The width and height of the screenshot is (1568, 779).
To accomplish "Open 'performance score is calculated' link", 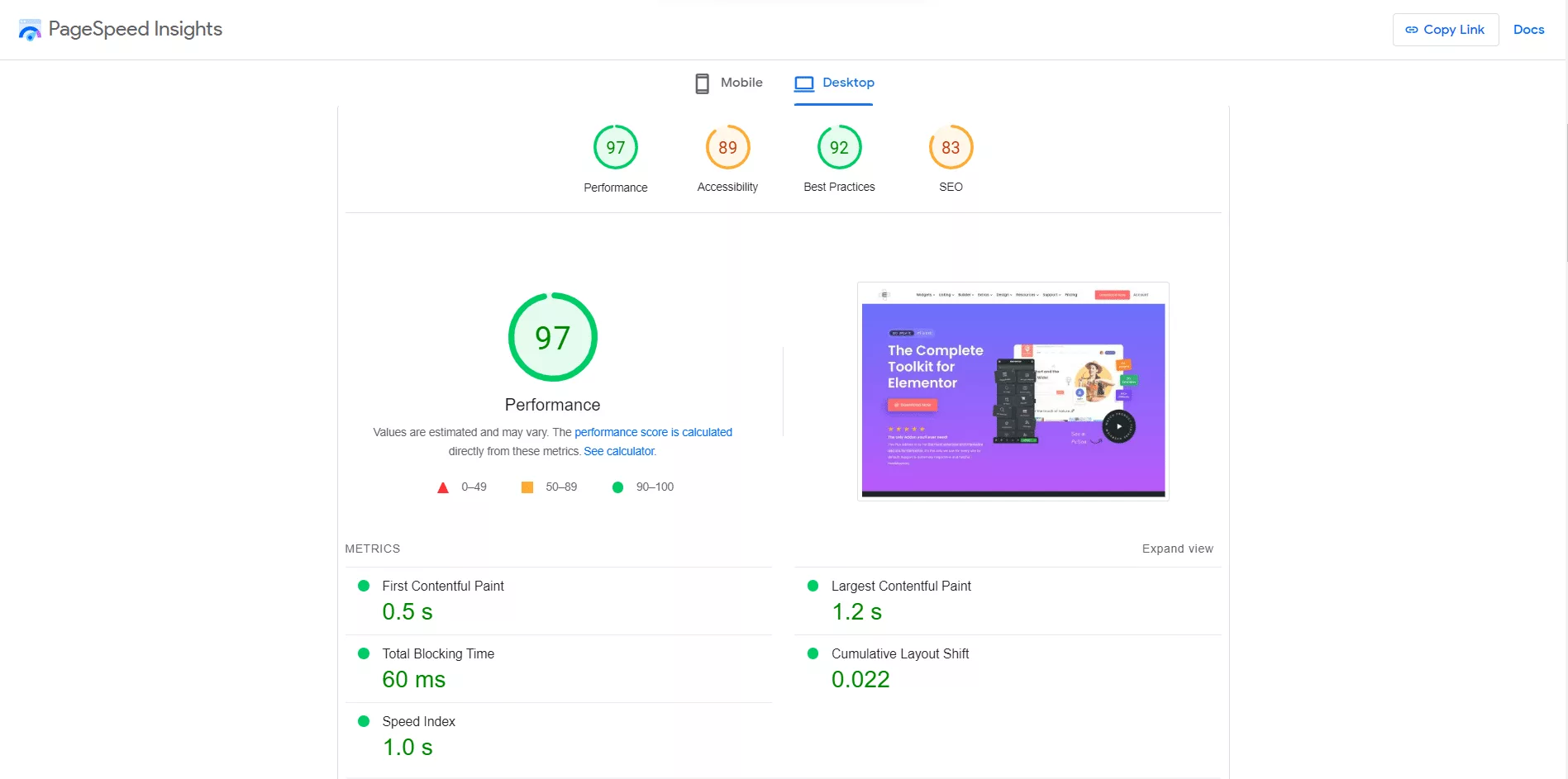I will 653,432.
